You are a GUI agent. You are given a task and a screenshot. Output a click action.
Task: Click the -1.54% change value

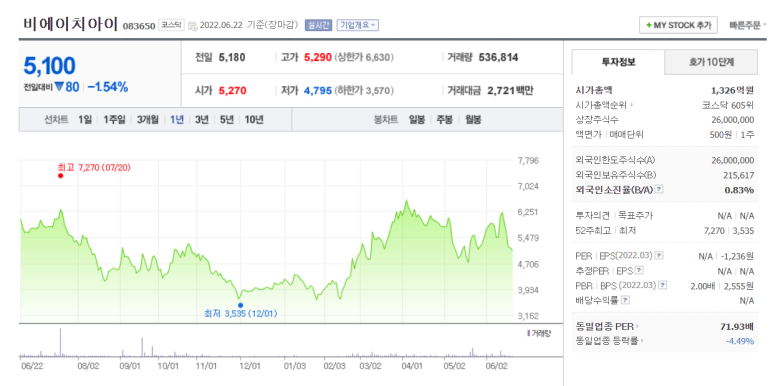point(108,87)
